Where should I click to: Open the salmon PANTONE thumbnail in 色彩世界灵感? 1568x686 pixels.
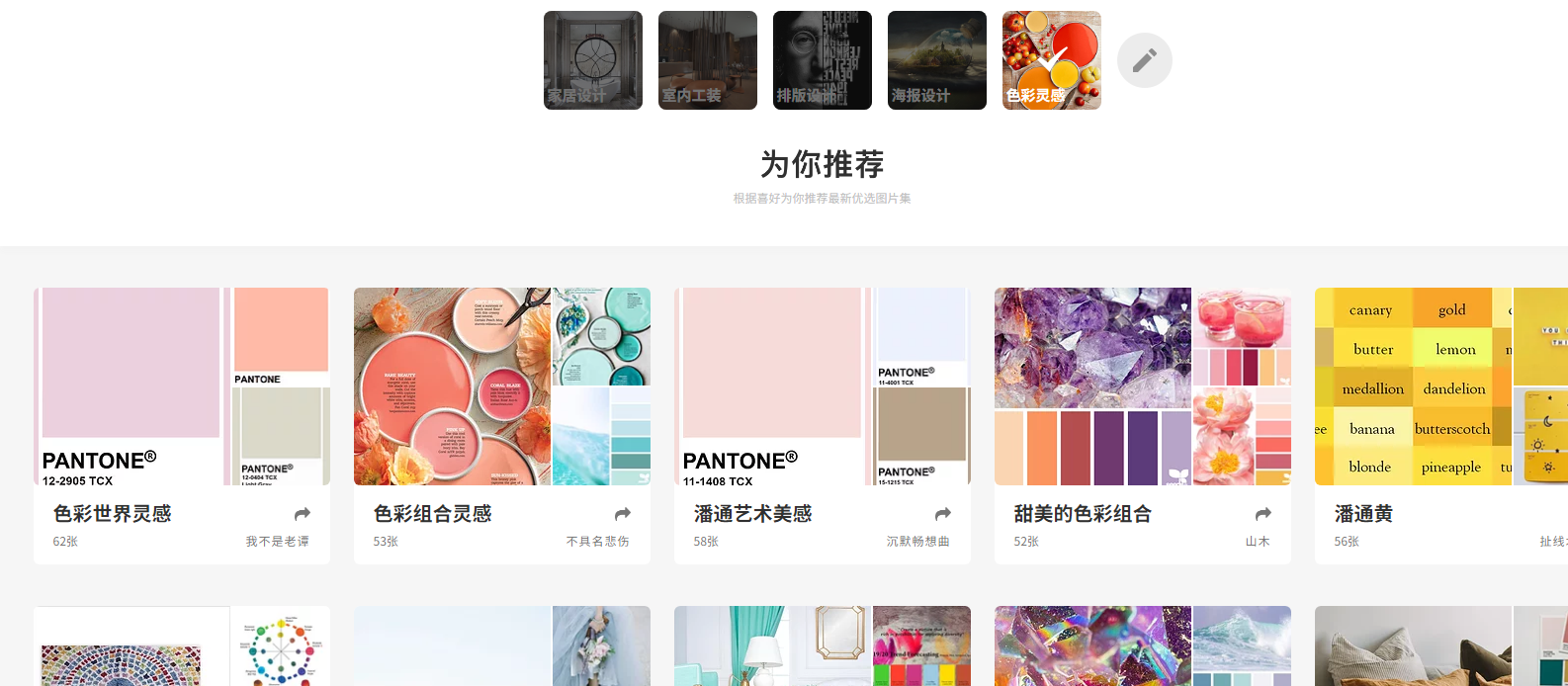click(281, 337)
